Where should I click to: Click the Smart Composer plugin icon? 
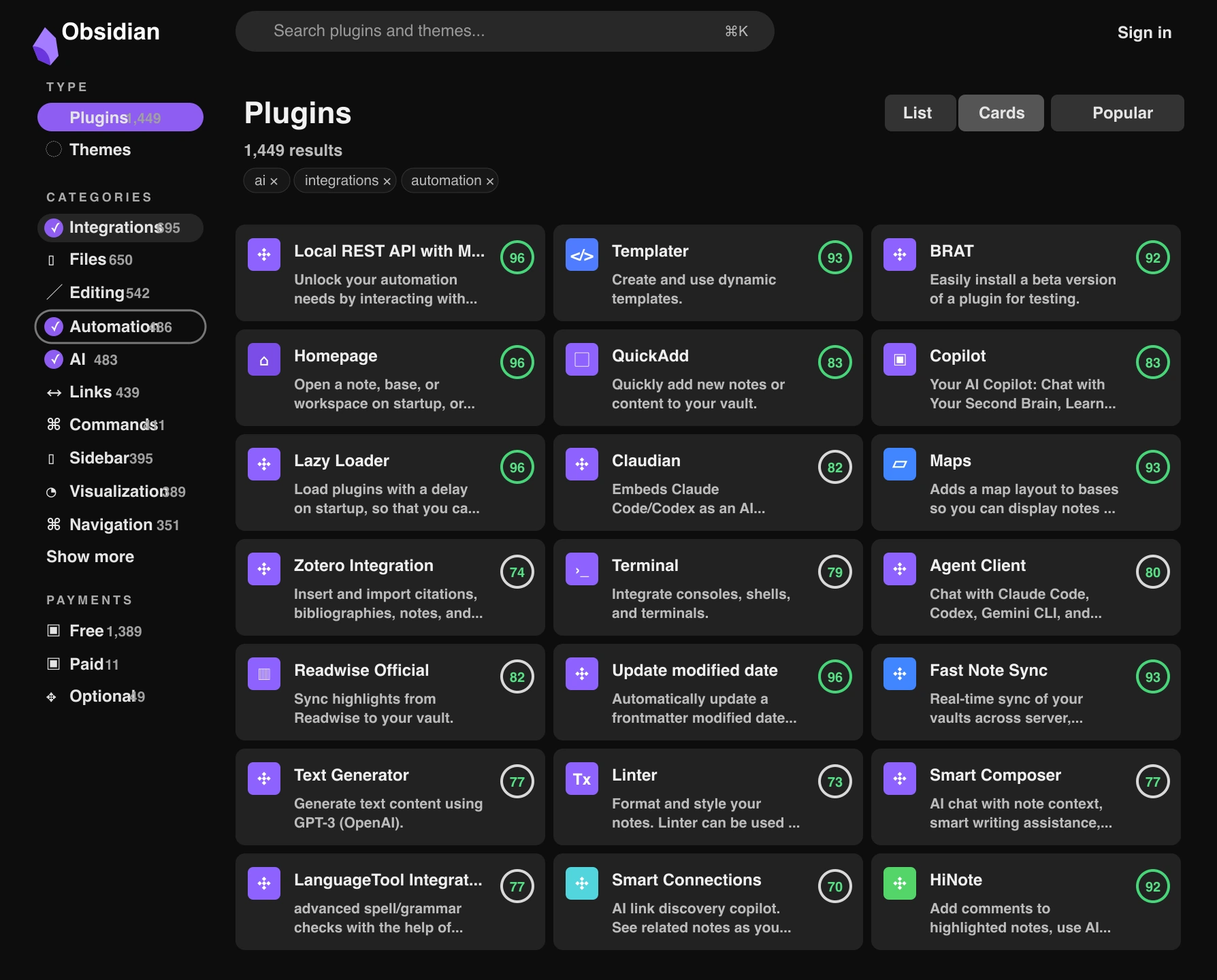pyautogui.click(x=900, y=779)
